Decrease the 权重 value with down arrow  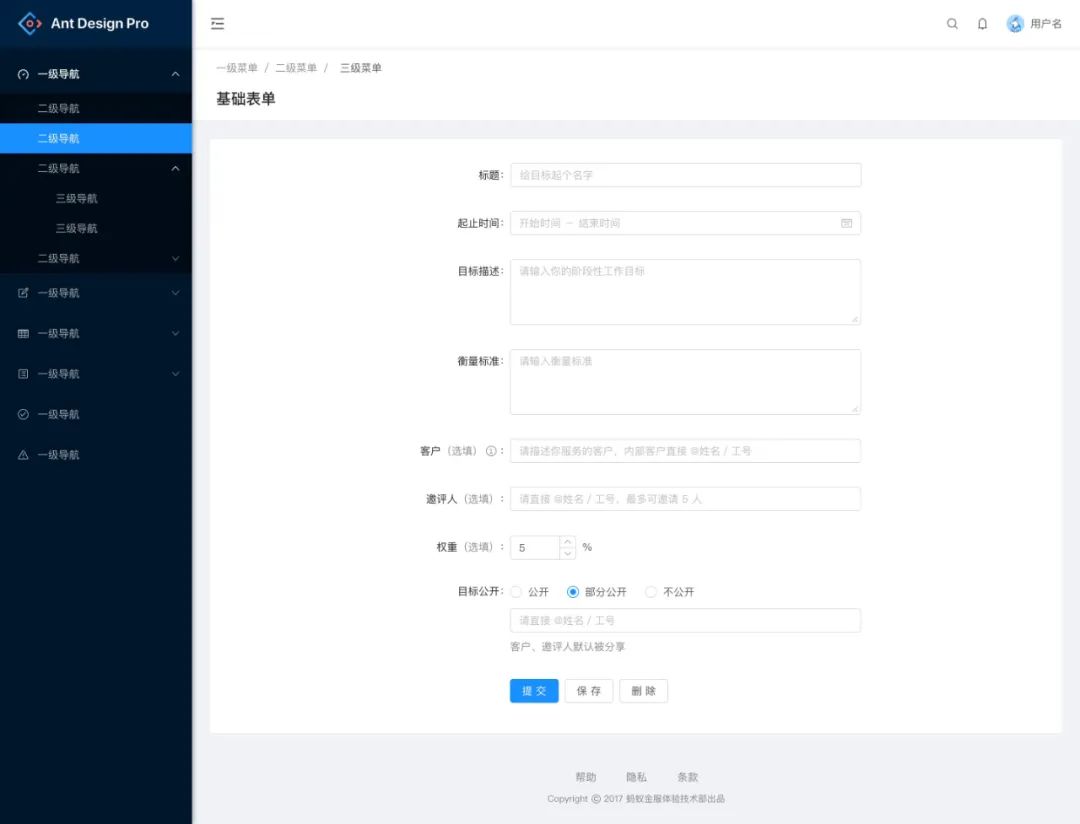point(568,553)
